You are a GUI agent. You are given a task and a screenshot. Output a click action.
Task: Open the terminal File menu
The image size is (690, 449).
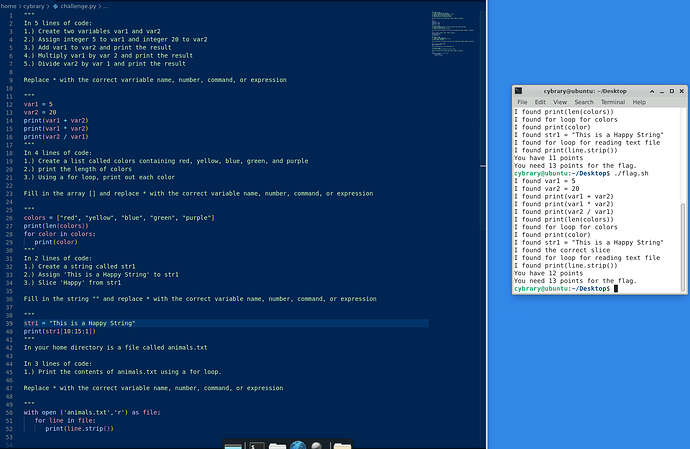tap(522, 102)
